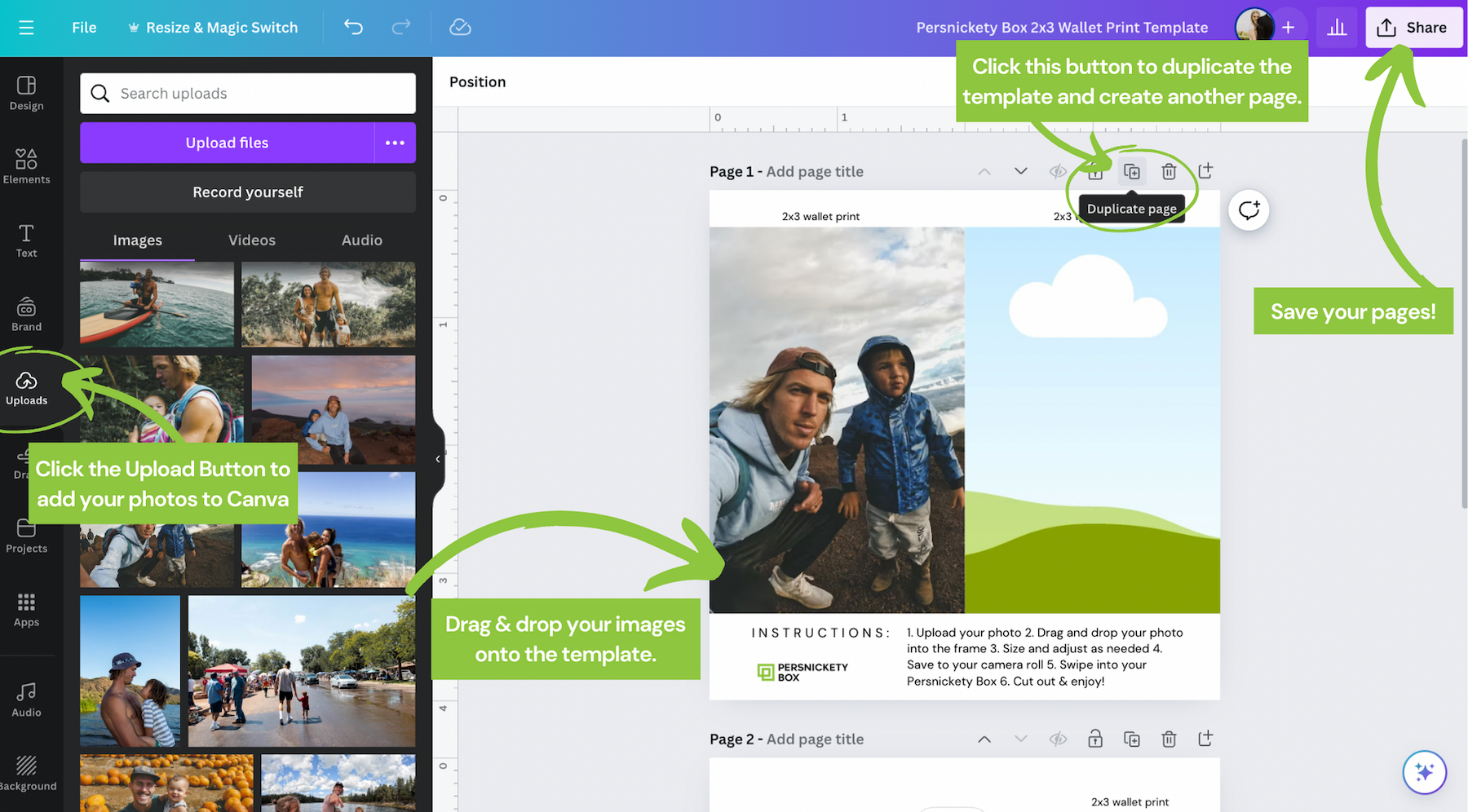Viewport: 1468px width, 812px height.
Task: Open the File menu
Action: pyautogui.click(x=84, y=28)
